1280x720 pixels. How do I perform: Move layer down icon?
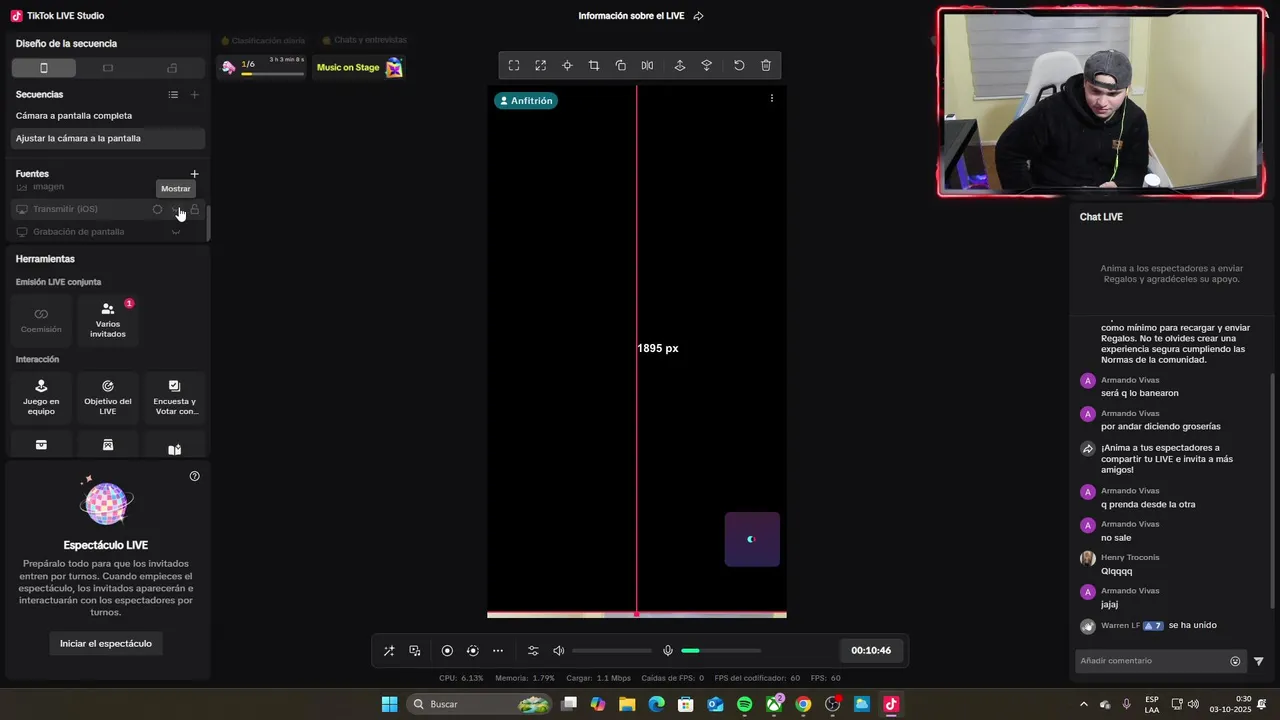pyautogui.click(x=707, y=66)
